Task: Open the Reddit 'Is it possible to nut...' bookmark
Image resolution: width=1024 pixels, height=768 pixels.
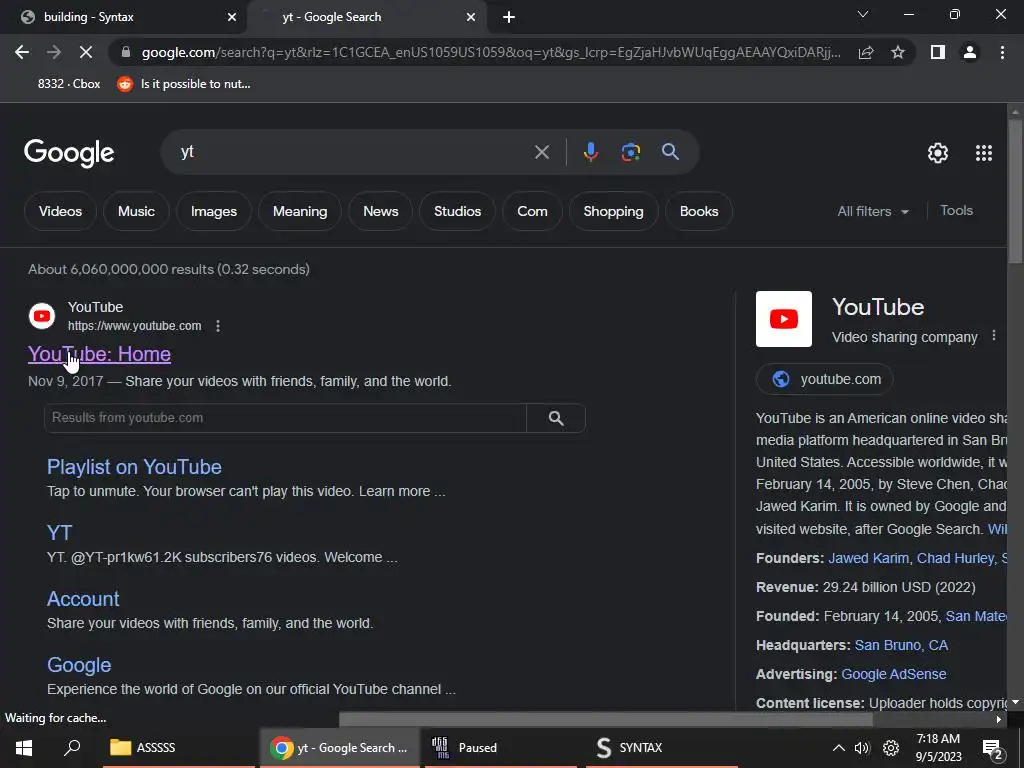Action: pyautogui.click(x=184, y=84)
